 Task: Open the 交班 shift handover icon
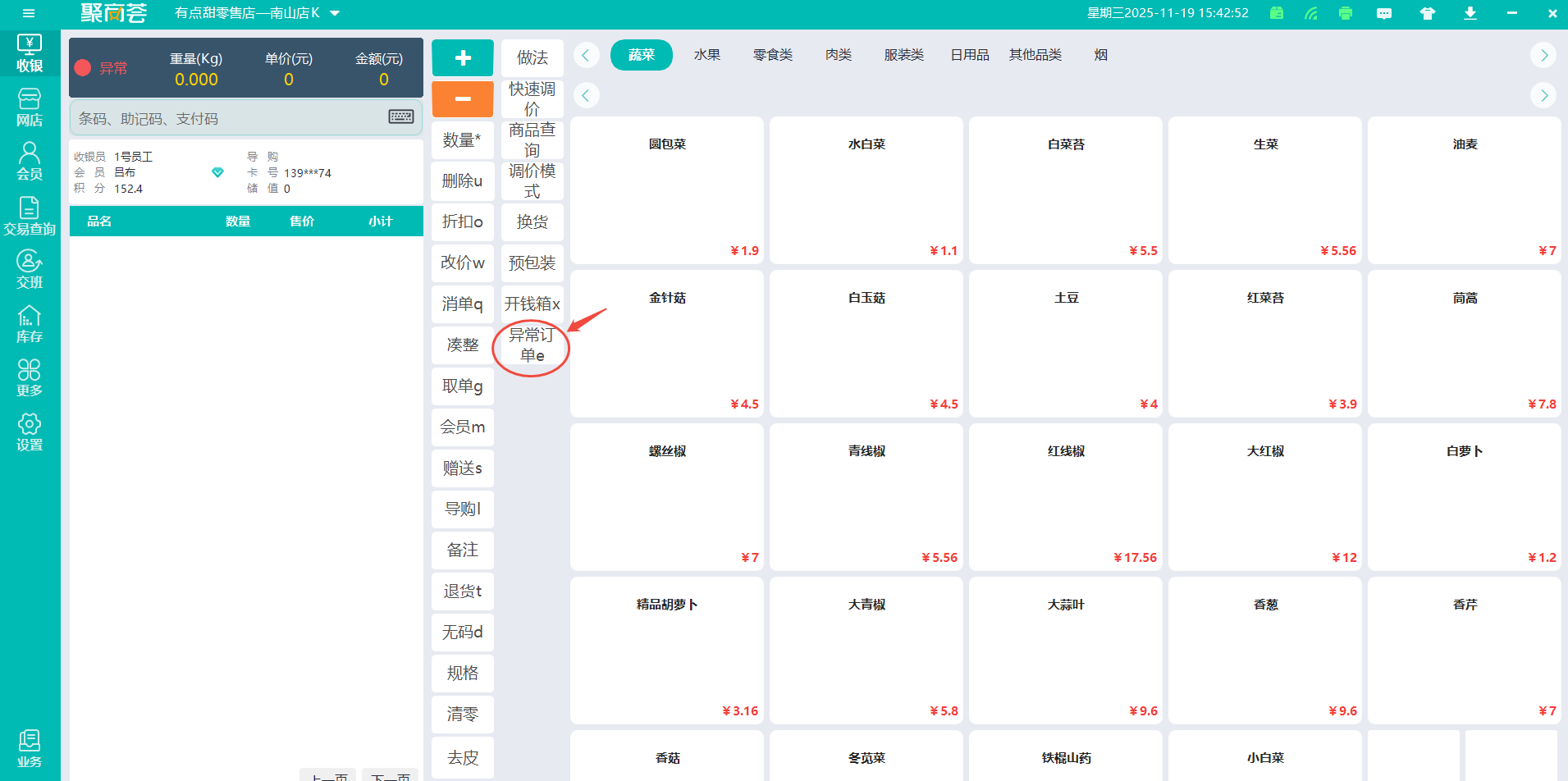coord(30,270)
